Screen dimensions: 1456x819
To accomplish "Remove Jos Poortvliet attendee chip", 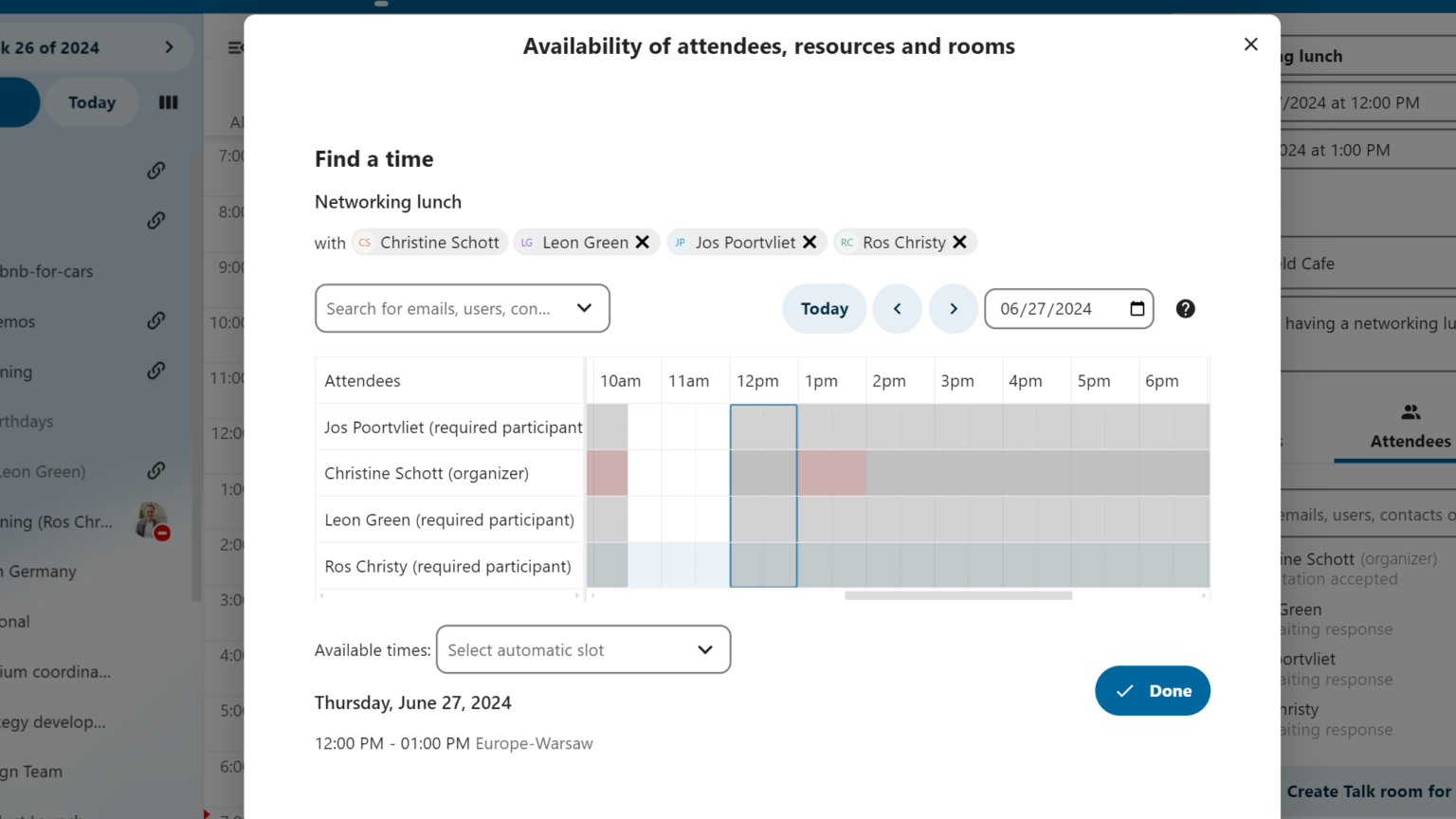I will point(809,242).
